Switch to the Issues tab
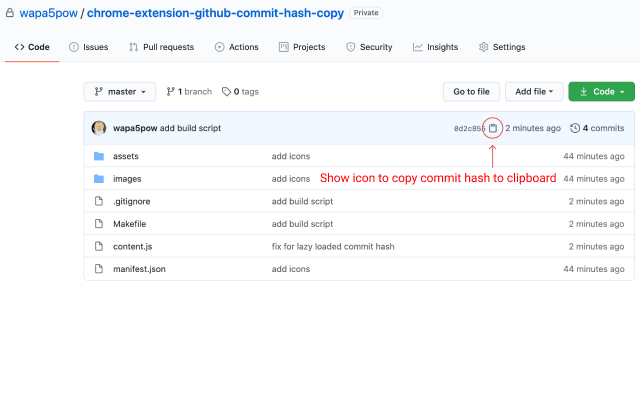 click(x=89, y=47)
